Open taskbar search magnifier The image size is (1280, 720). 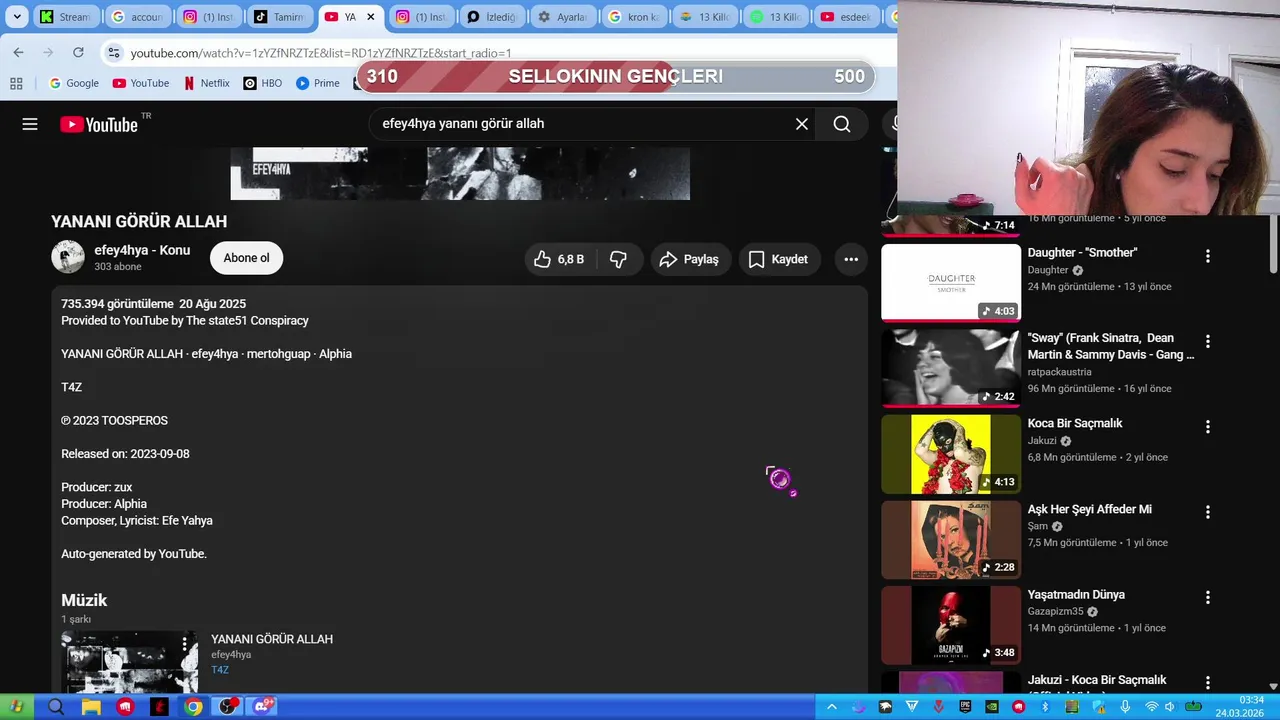[56, 707]
